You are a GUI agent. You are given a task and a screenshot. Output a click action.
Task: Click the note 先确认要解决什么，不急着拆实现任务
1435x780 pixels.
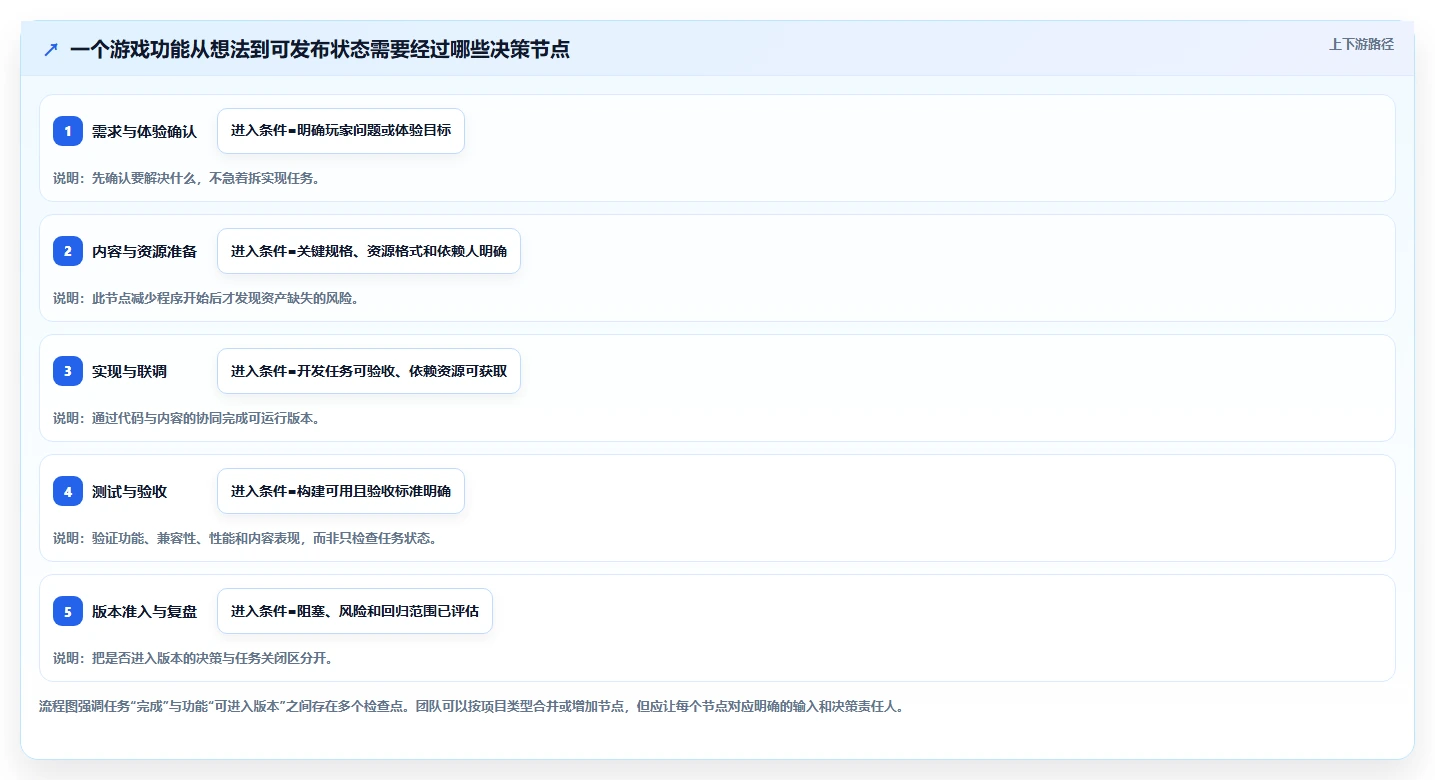point(186,178)
